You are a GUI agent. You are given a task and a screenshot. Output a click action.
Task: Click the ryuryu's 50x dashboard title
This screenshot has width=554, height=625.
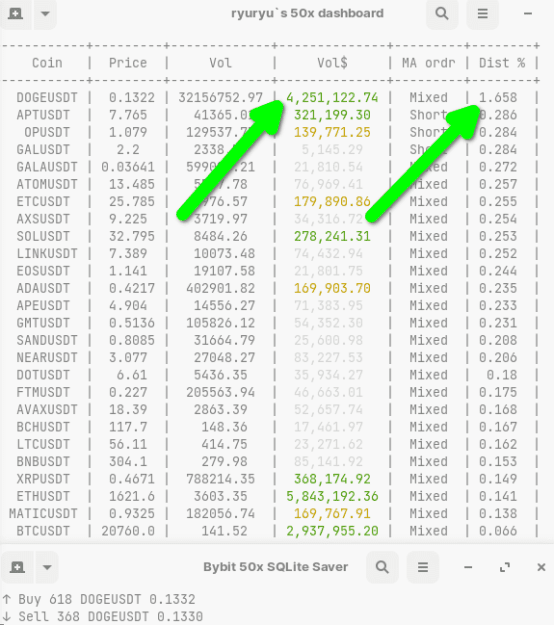pyautogui.click(x=307, y=13)
